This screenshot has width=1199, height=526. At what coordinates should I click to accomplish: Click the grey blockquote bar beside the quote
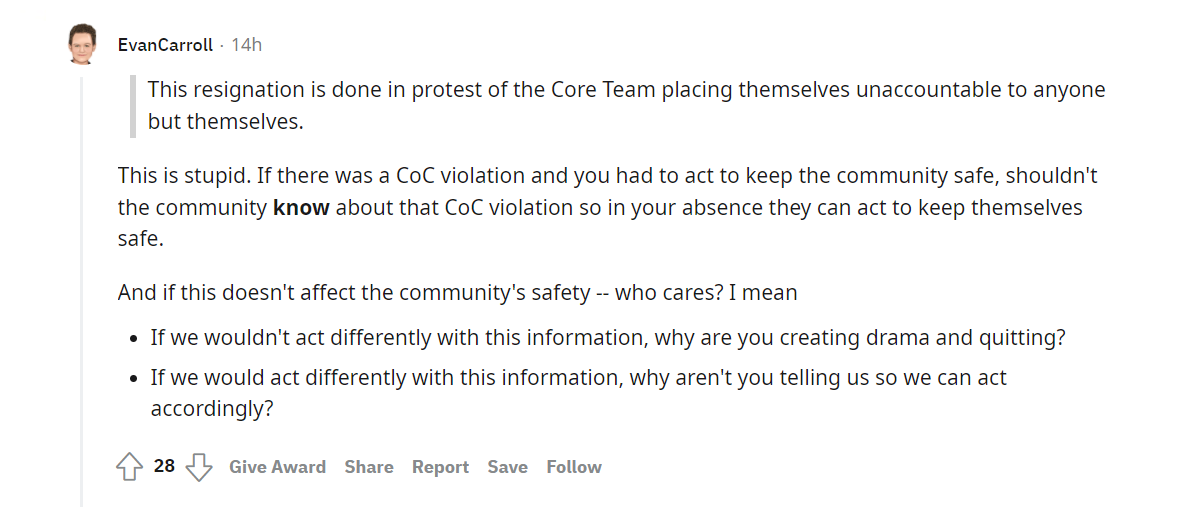point(133,106)
